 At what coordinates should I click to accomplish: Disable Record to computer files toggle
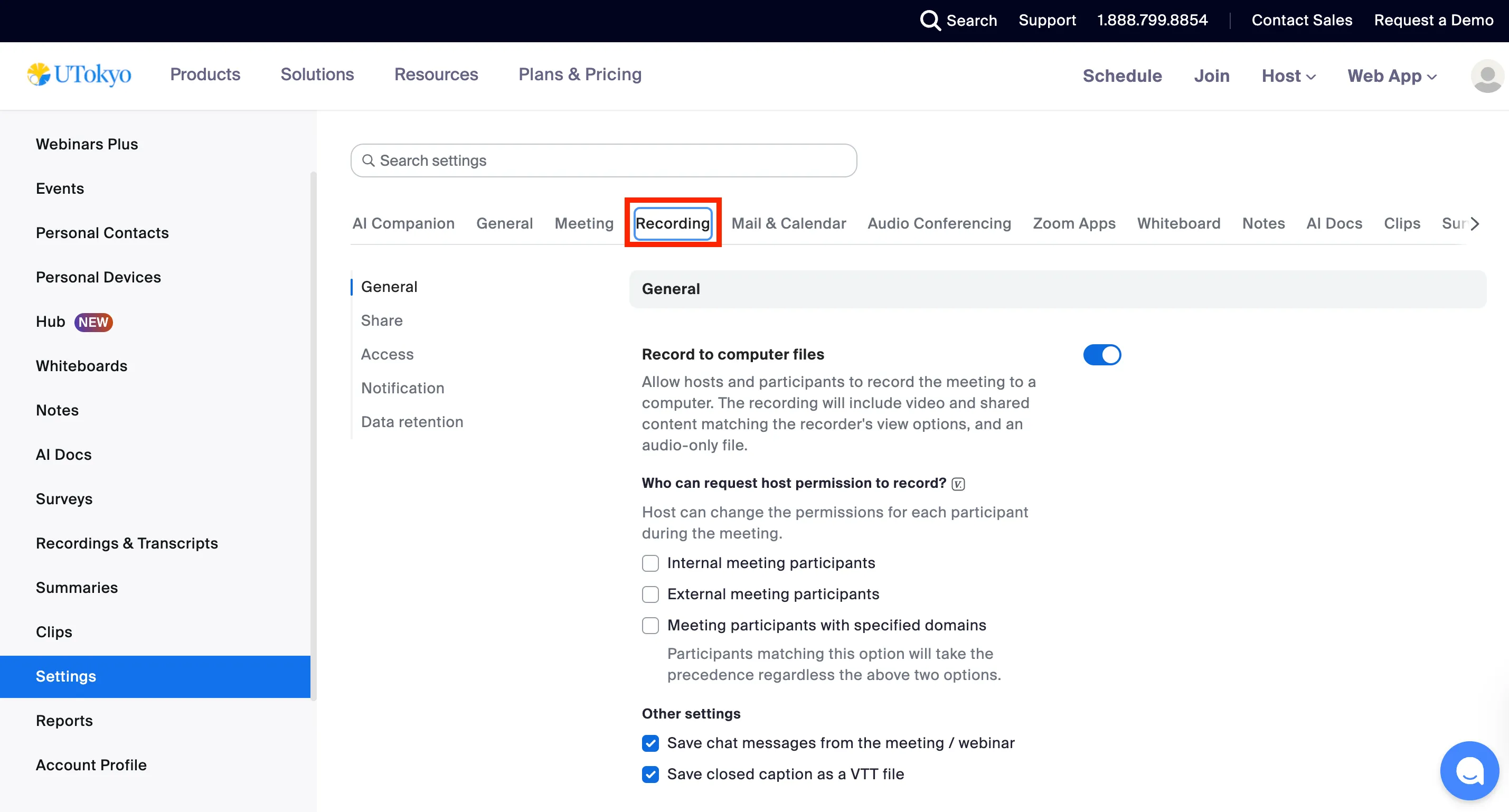point(1101,355)
